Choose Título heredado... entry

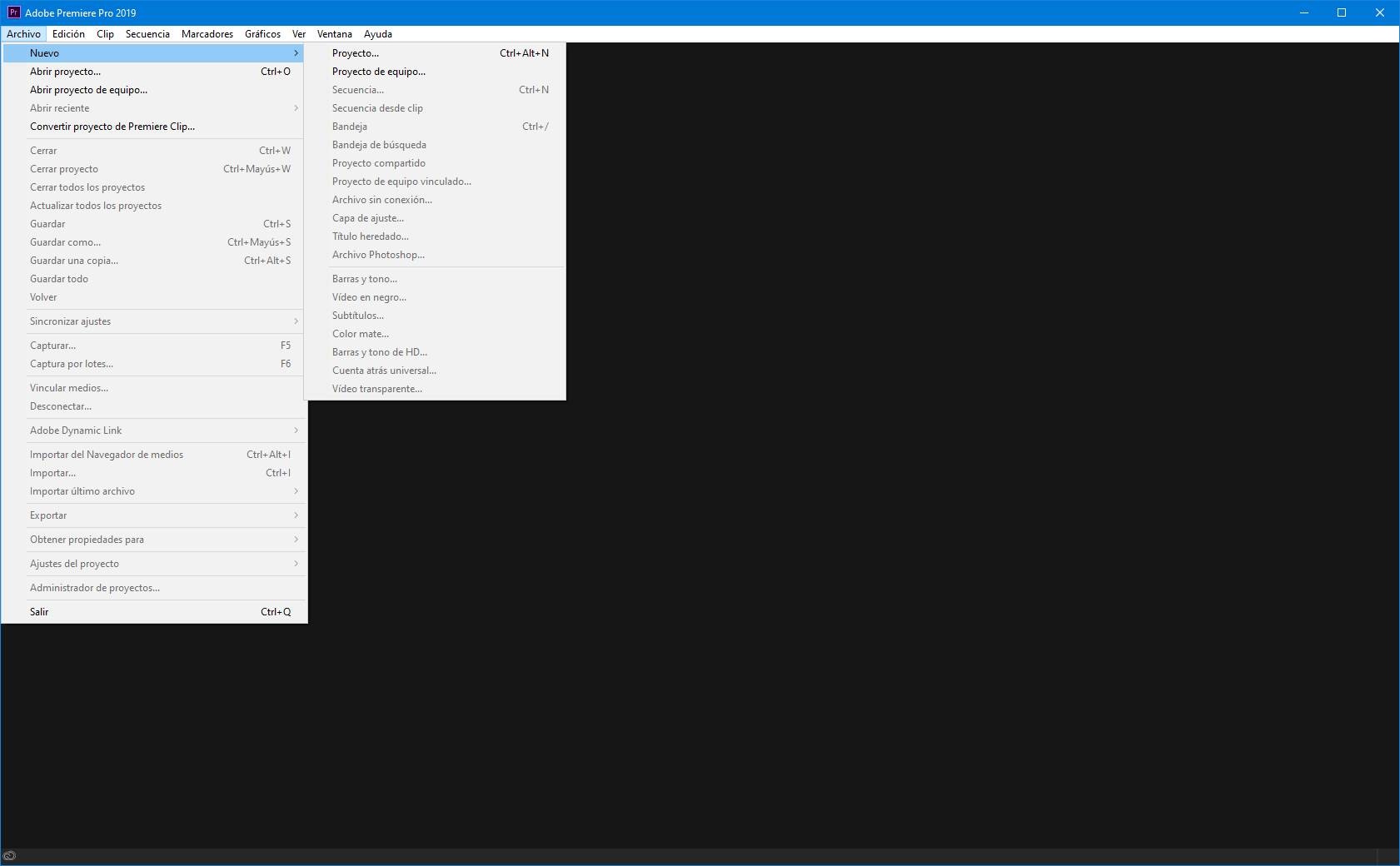435,236
